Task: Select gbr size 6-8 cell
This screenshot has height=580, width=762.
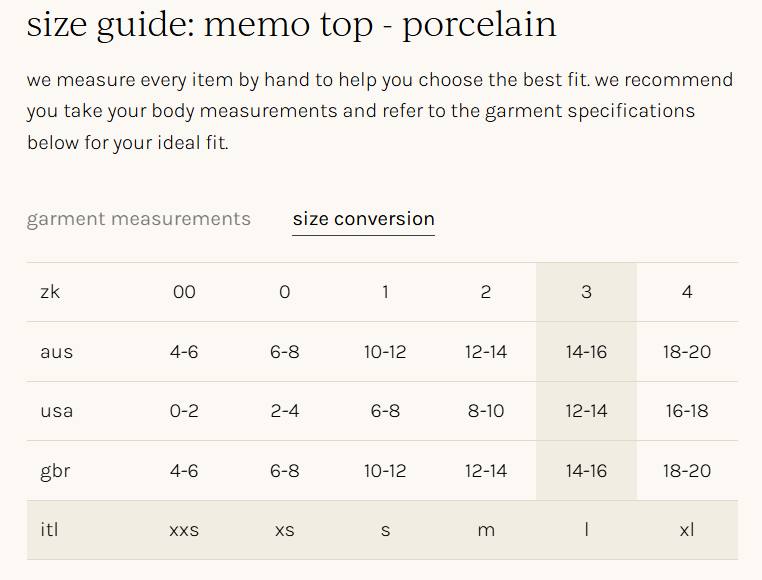Action: [x=285, y=471]
